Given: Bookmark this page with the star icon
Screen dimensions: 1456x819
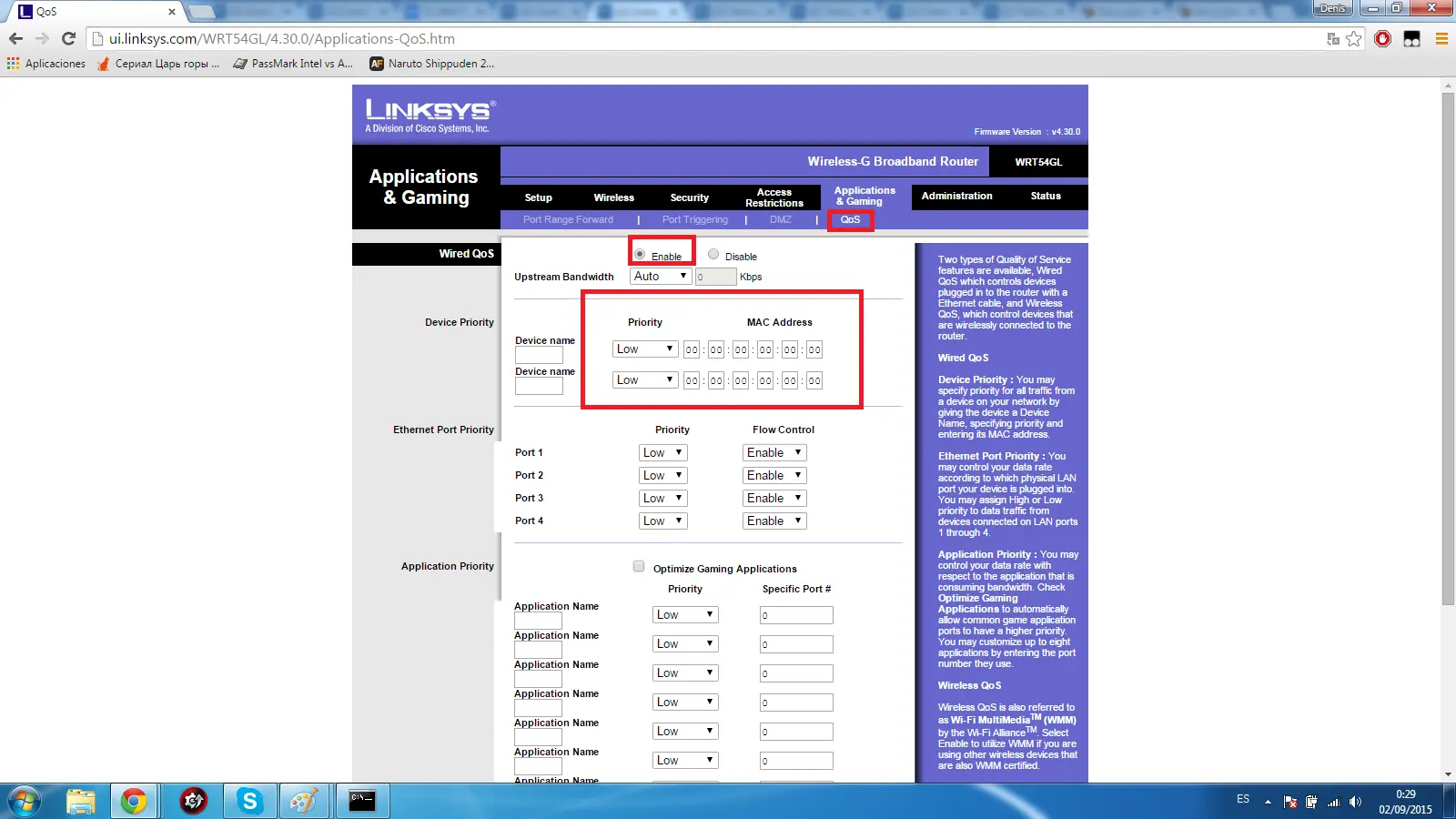Looking at the screenshot, I should [1354, 39].
